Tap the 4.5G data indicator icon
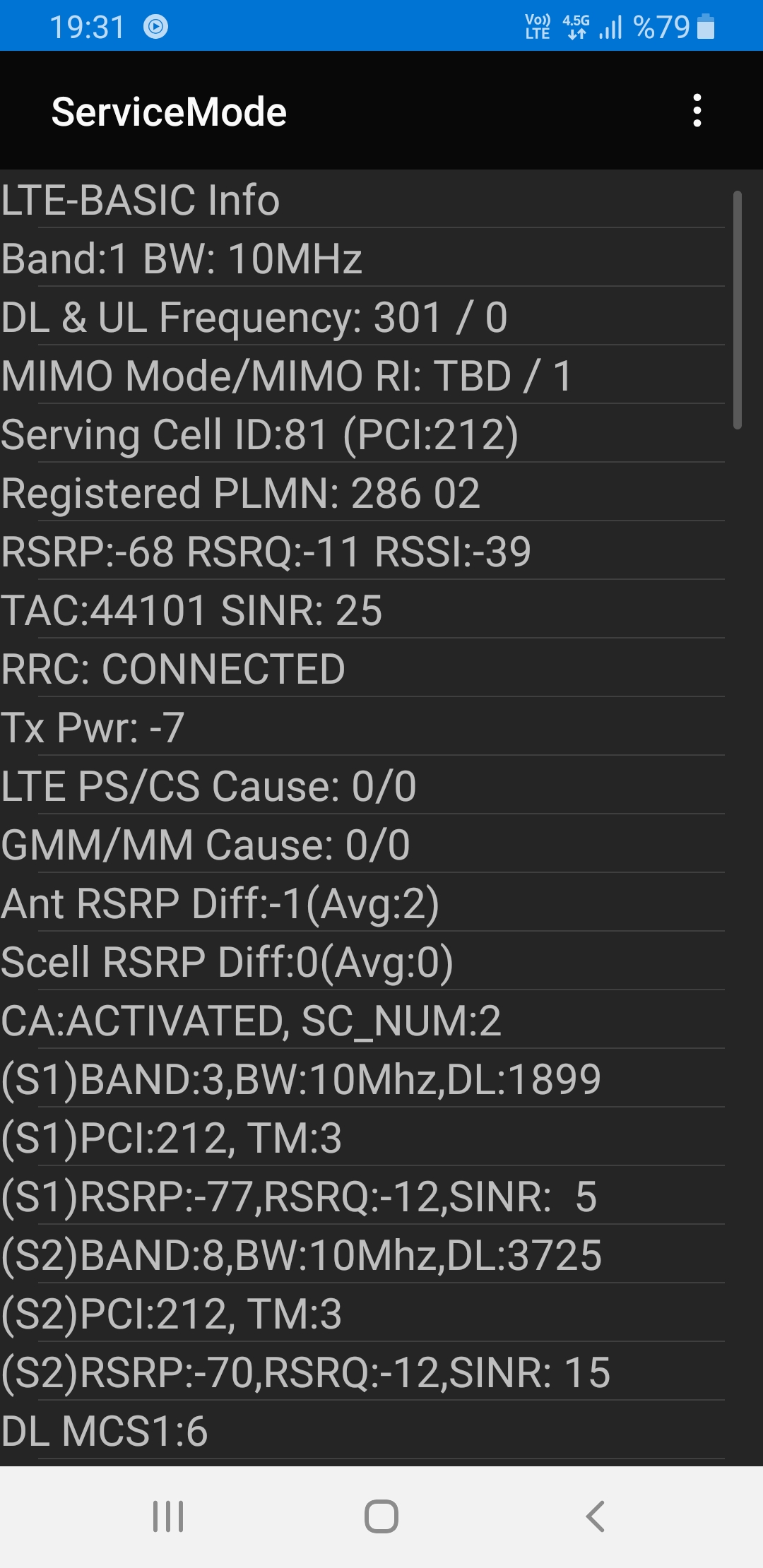 (x=576, y=27)
